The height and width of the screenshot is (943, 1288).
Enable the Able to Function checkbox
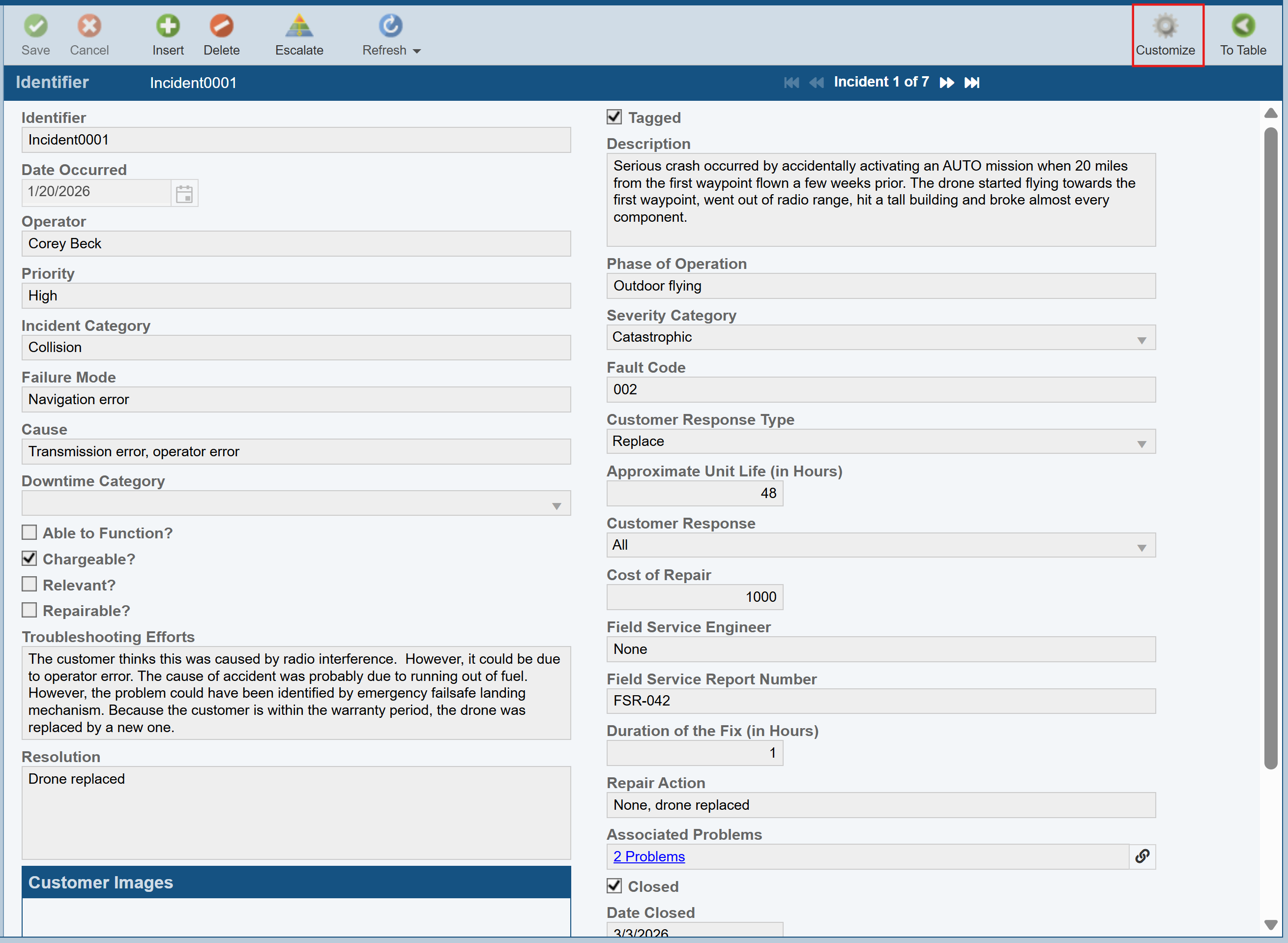click(x=29, y=532)
